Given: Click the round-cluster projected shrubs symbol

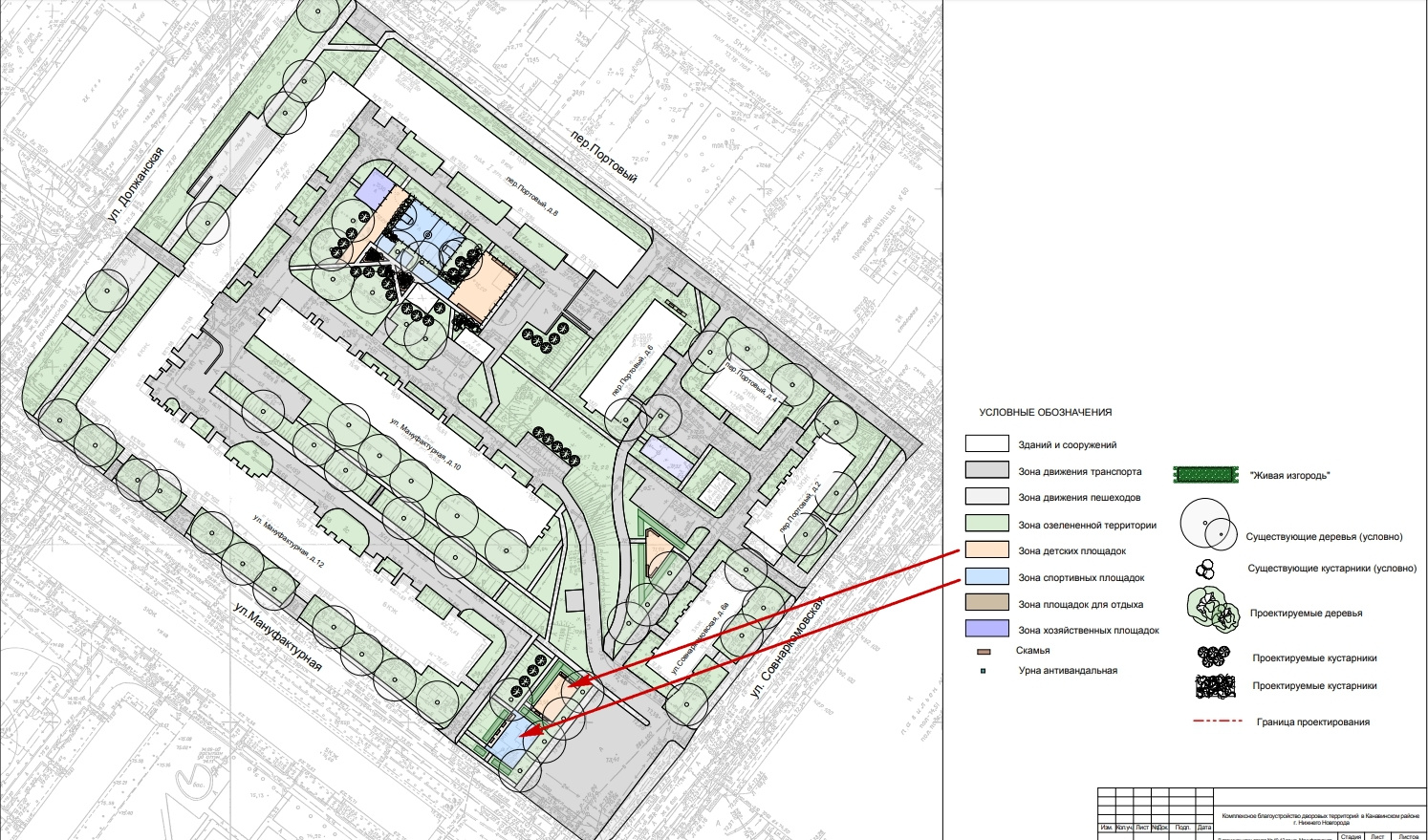Looking at the screenshot, I should tap(1213, 657).
